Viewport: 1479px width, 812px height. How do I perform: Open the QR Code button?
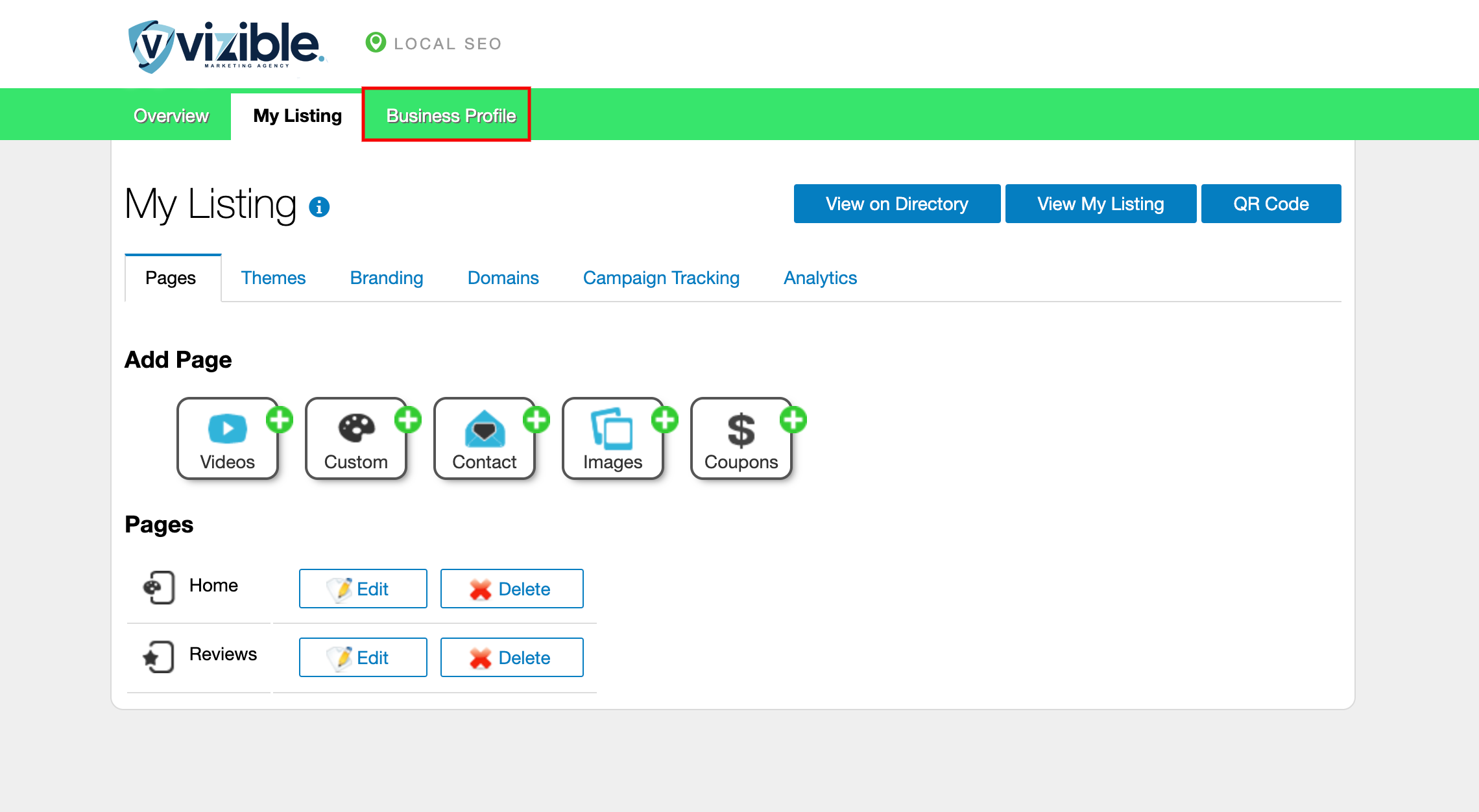pyautogui.click(x=1271, y=204)
